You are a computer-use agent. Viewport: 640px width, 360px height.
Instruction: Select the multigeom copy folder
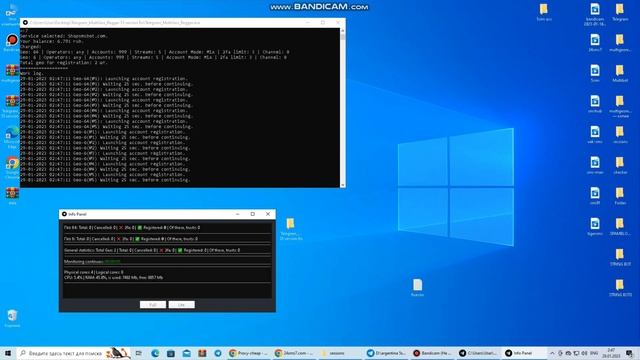point(620,106)
